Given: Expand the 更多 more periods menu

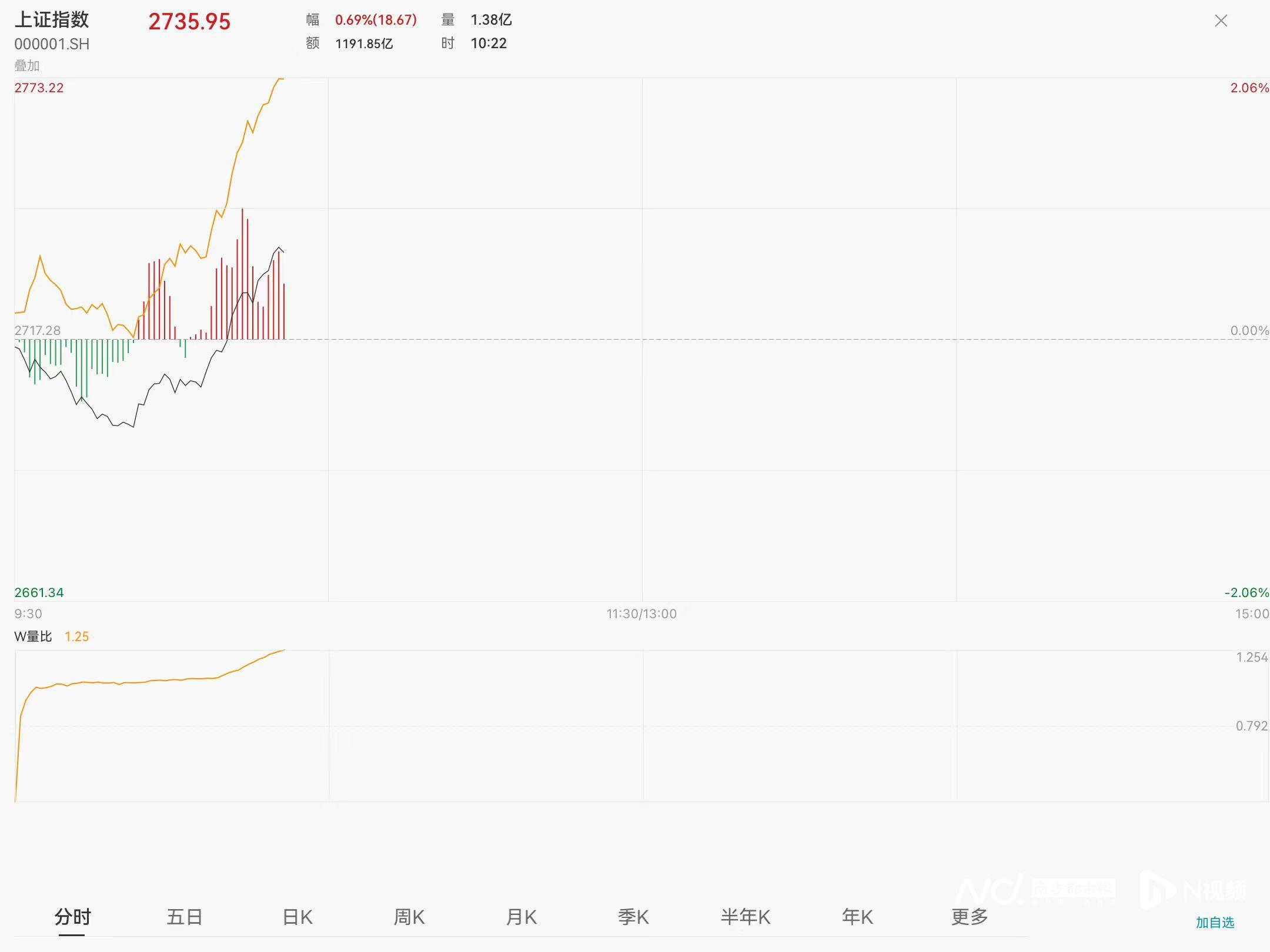Looking at the screenshot, I should [x=969, y=917].
